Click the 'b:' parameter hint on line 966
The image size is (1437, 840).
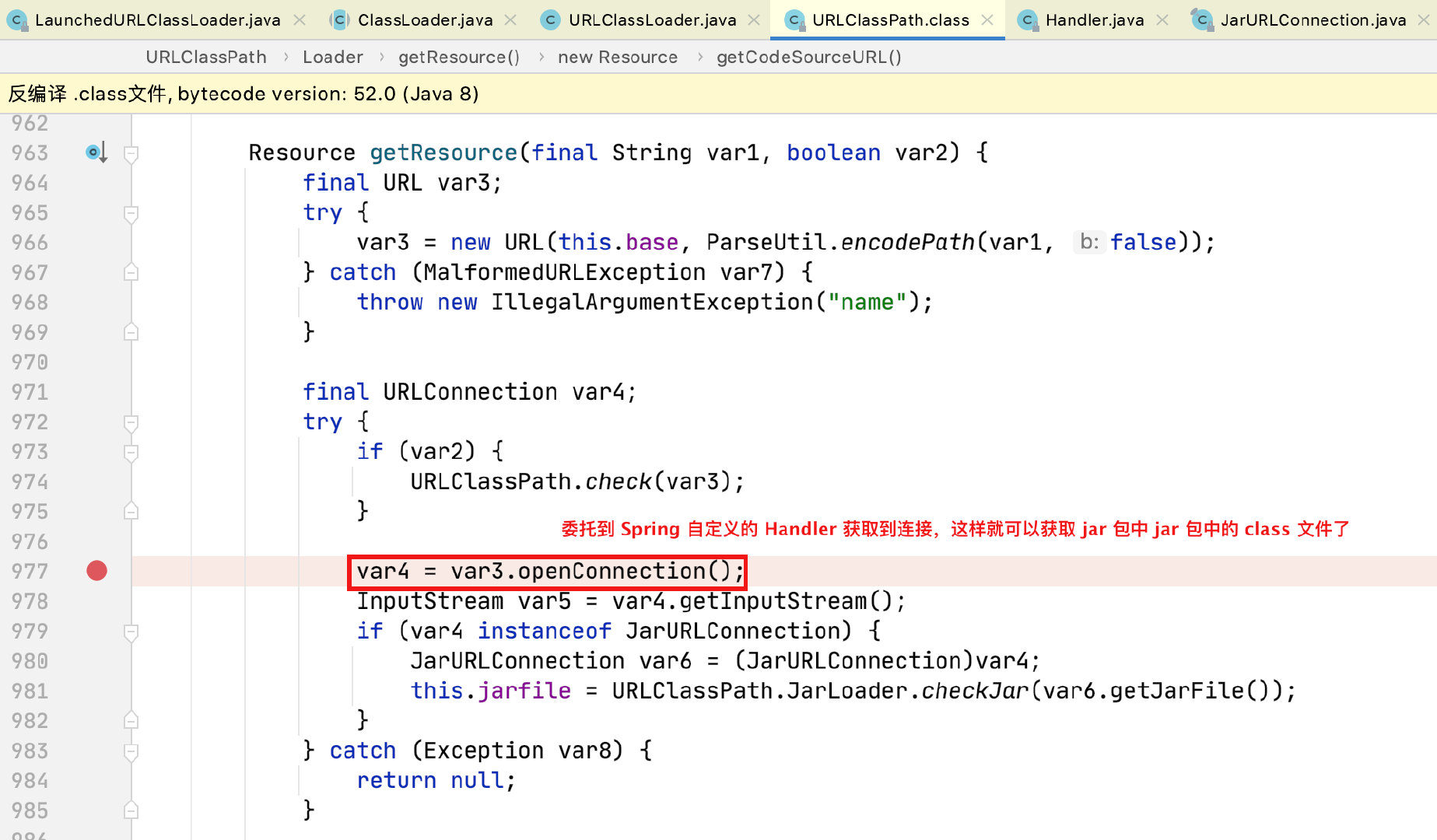1089,243
